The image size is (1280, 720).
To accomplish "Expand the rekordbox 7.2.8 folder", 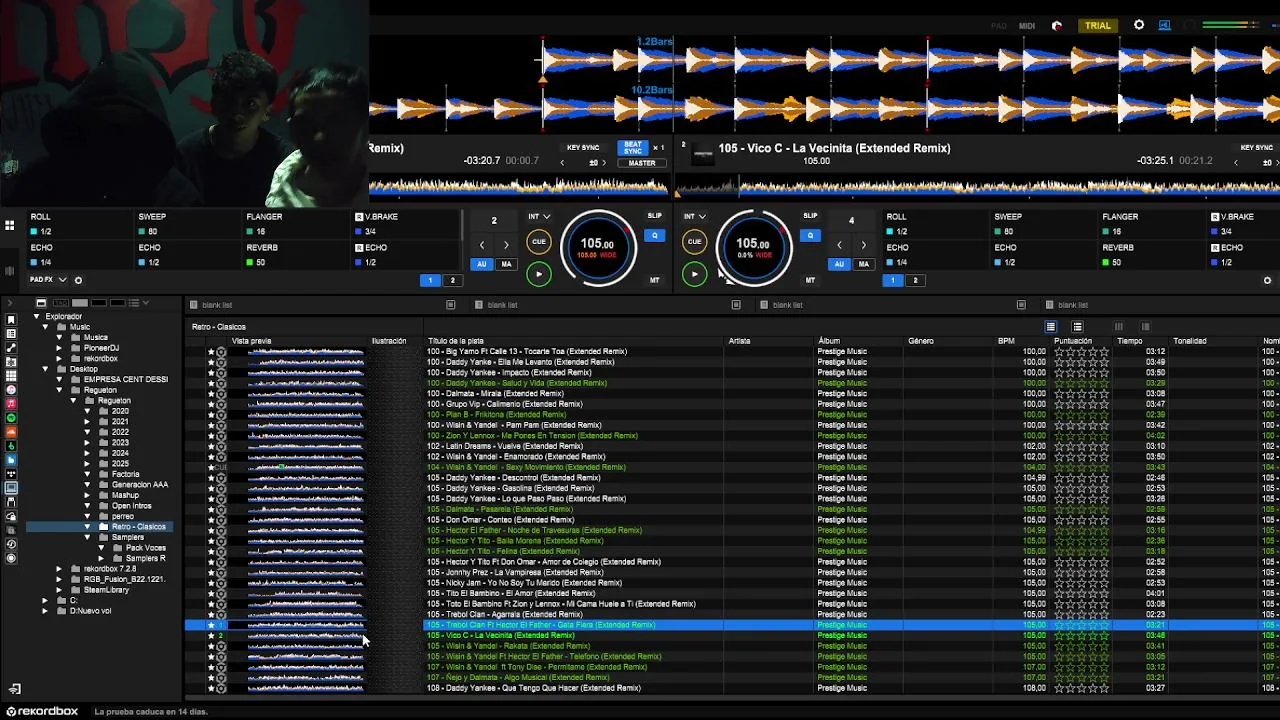I will click(59, 569).
